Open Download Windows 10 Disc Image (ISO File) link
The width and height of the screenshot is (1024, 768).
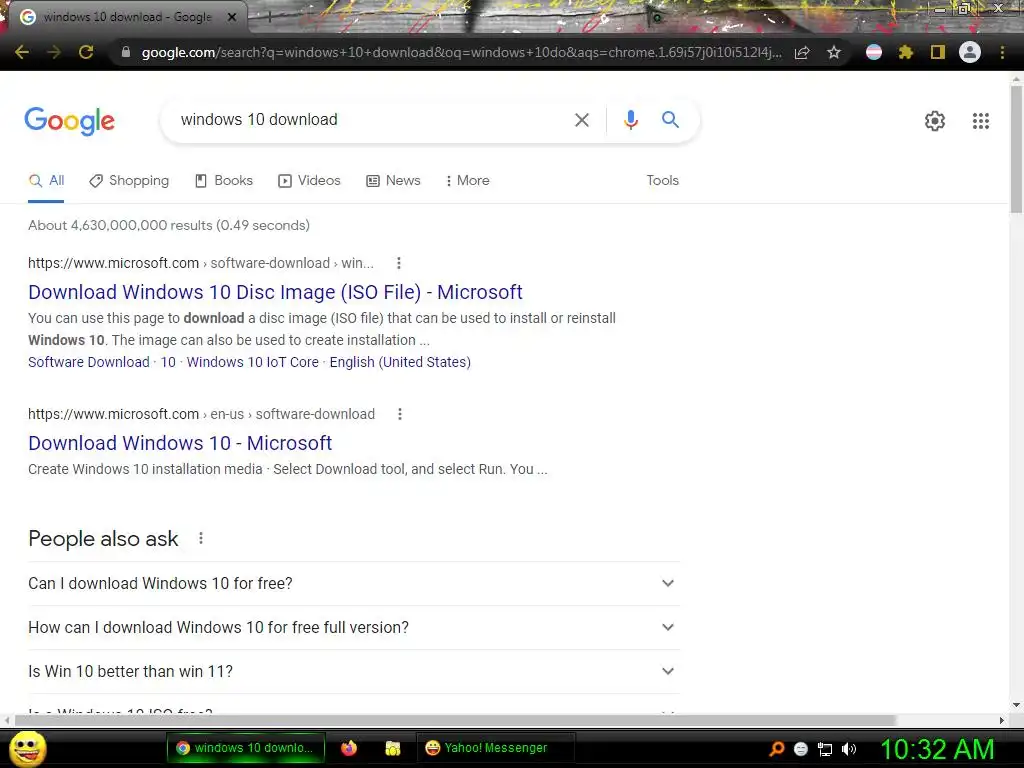click(275, 292)
